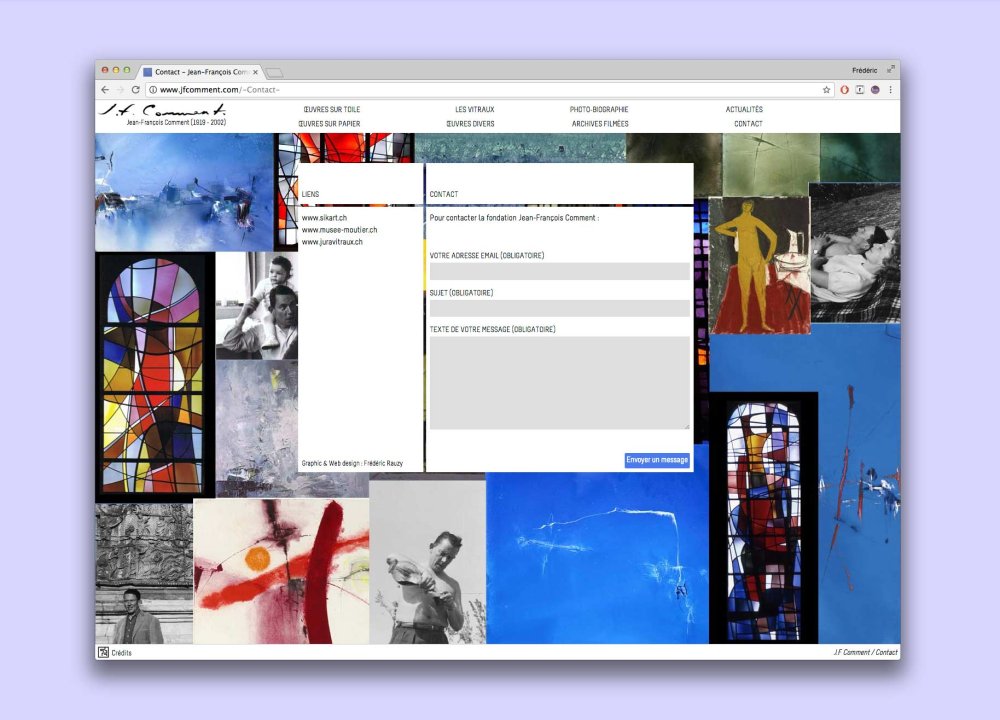Open Chrome's three-dot menu
Viewport: 1000px width, 720px height.
[x=890, y=90]
